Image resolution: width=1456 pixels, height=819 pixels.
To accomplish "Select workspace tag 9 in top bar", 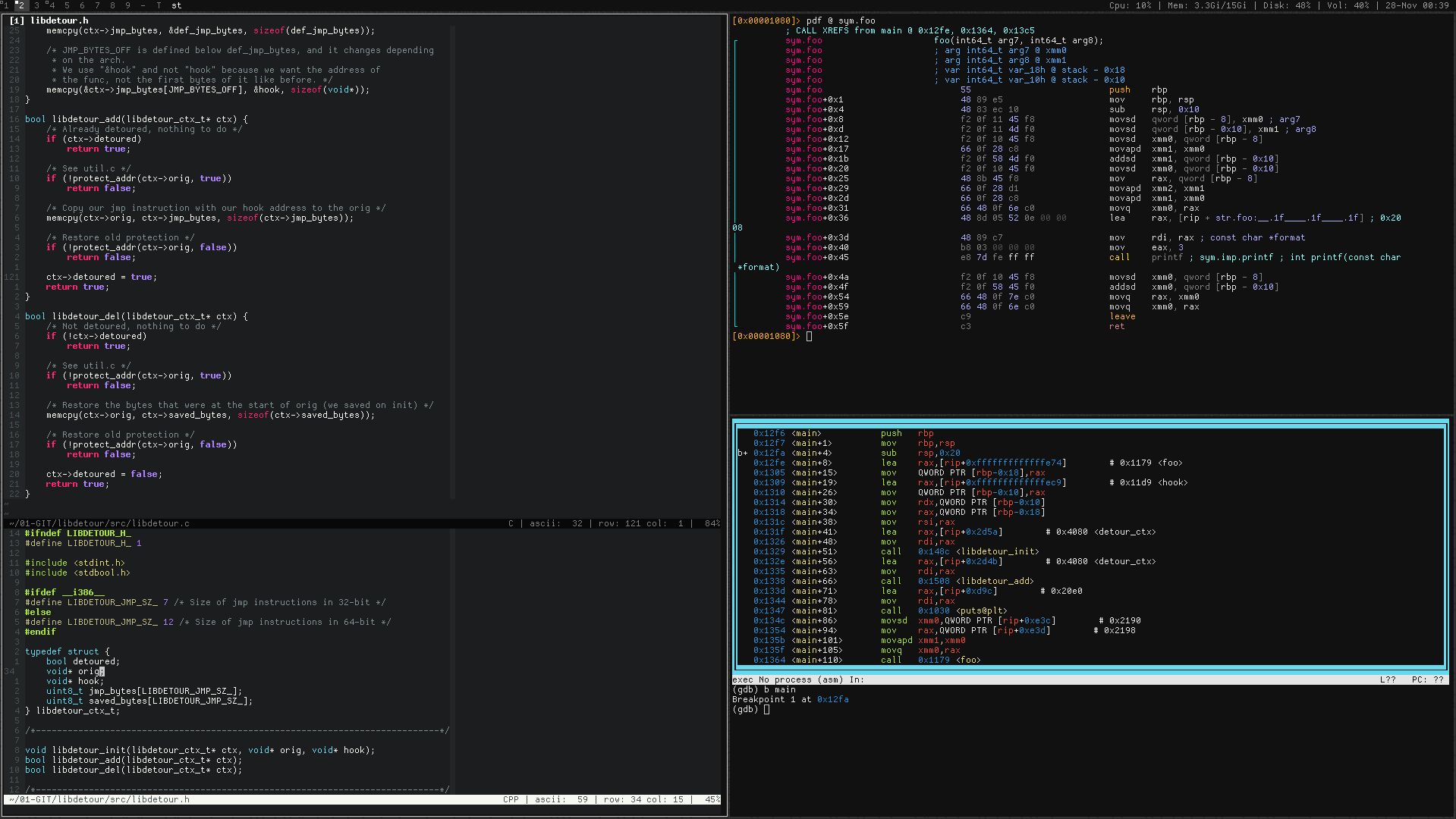I will (x=127, y=5).
